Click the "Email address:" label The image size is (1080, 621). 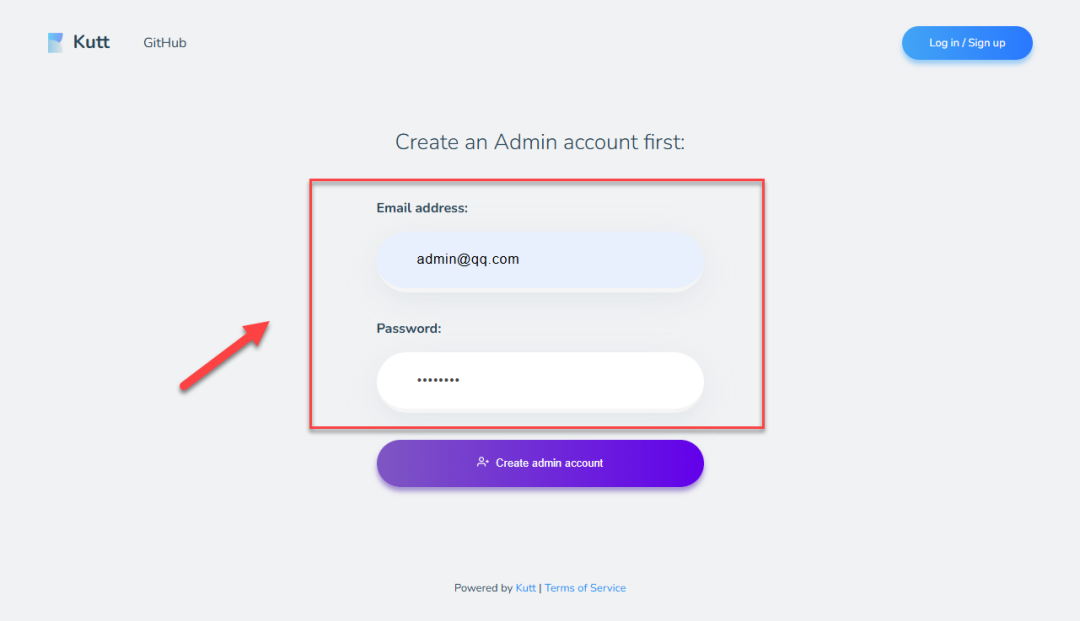coord(422,208)
